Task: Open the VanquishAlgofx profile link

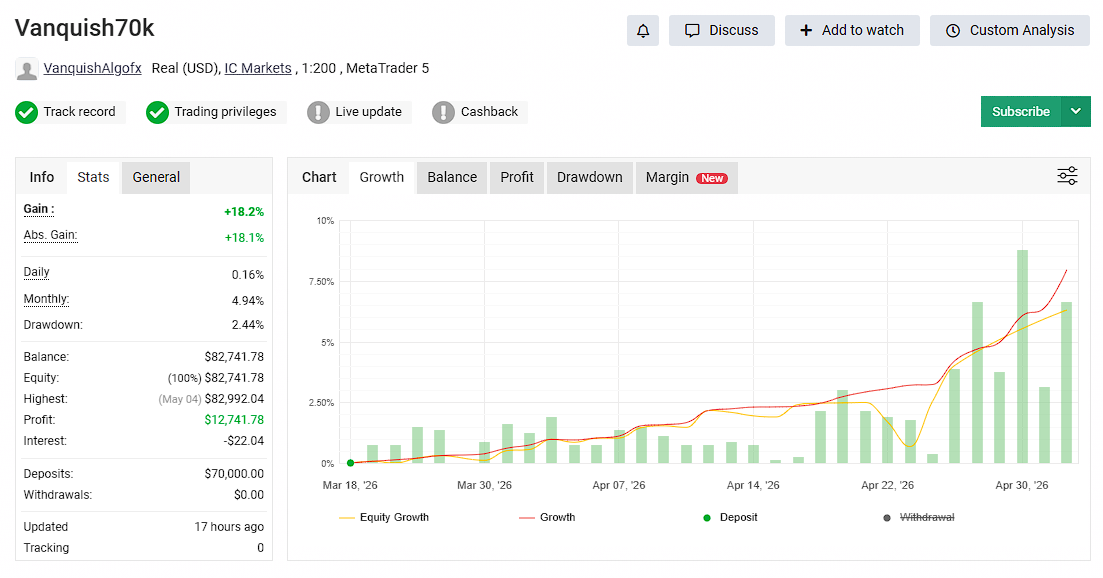Action: tap(92, 68)
